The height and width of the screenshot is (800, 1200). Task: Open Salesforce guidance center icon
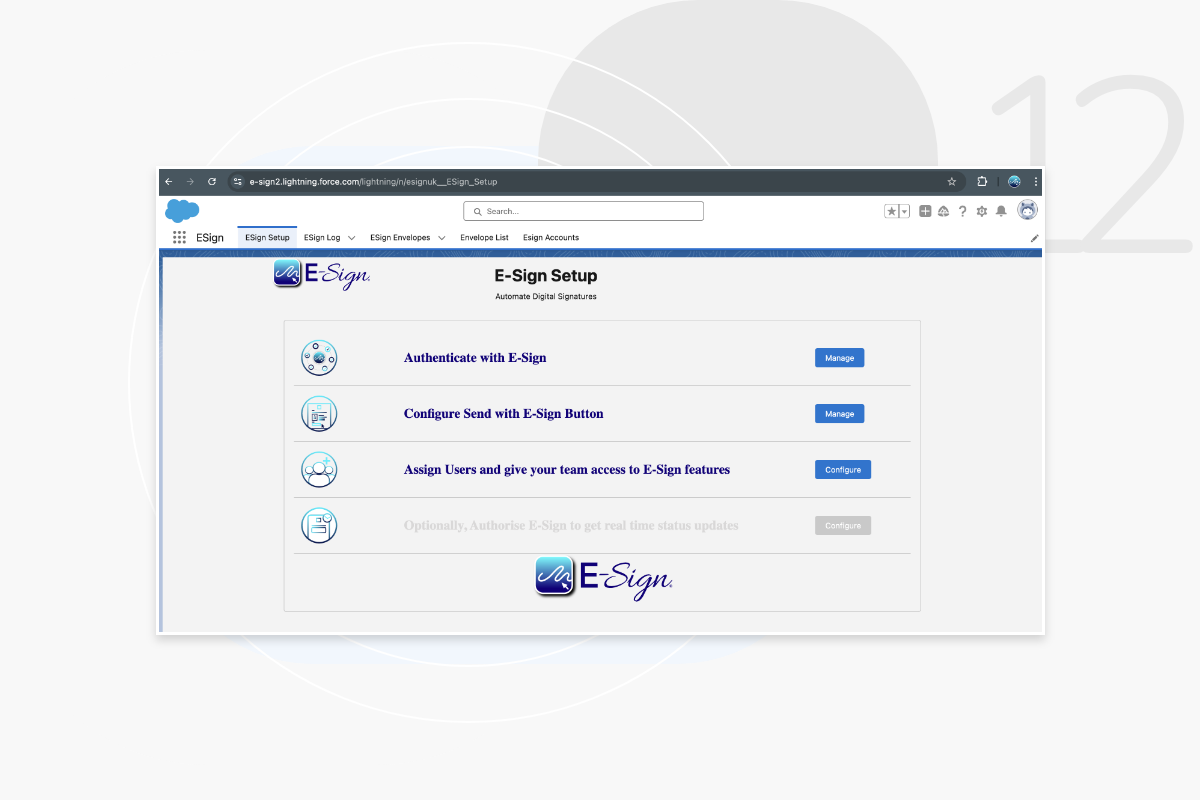tap(943, 211)
